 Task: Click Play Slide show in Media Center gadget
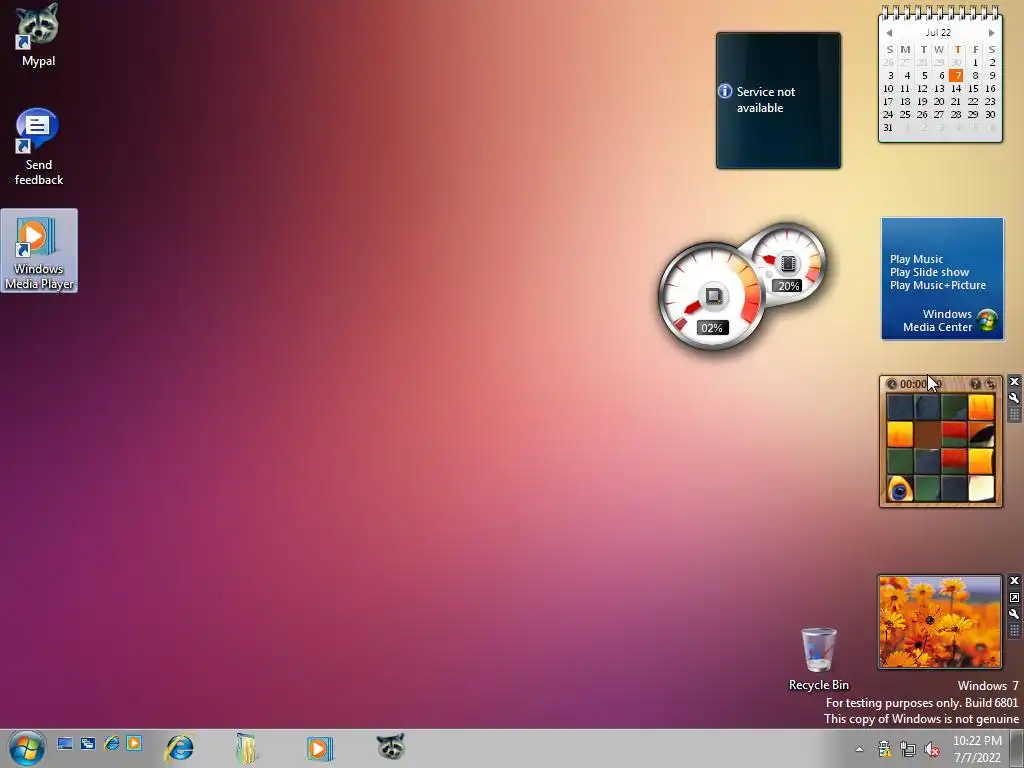929,272
